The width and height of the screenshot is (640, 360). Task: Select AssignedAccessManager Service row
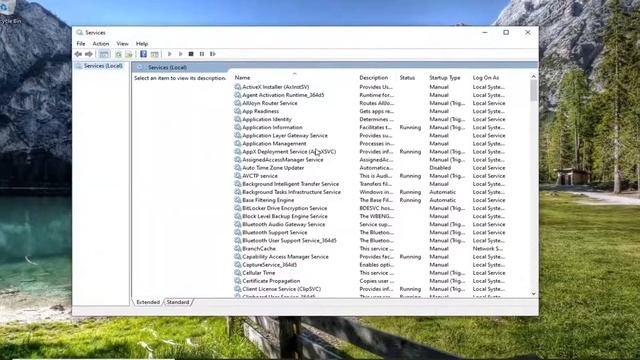tap(282, 160)
